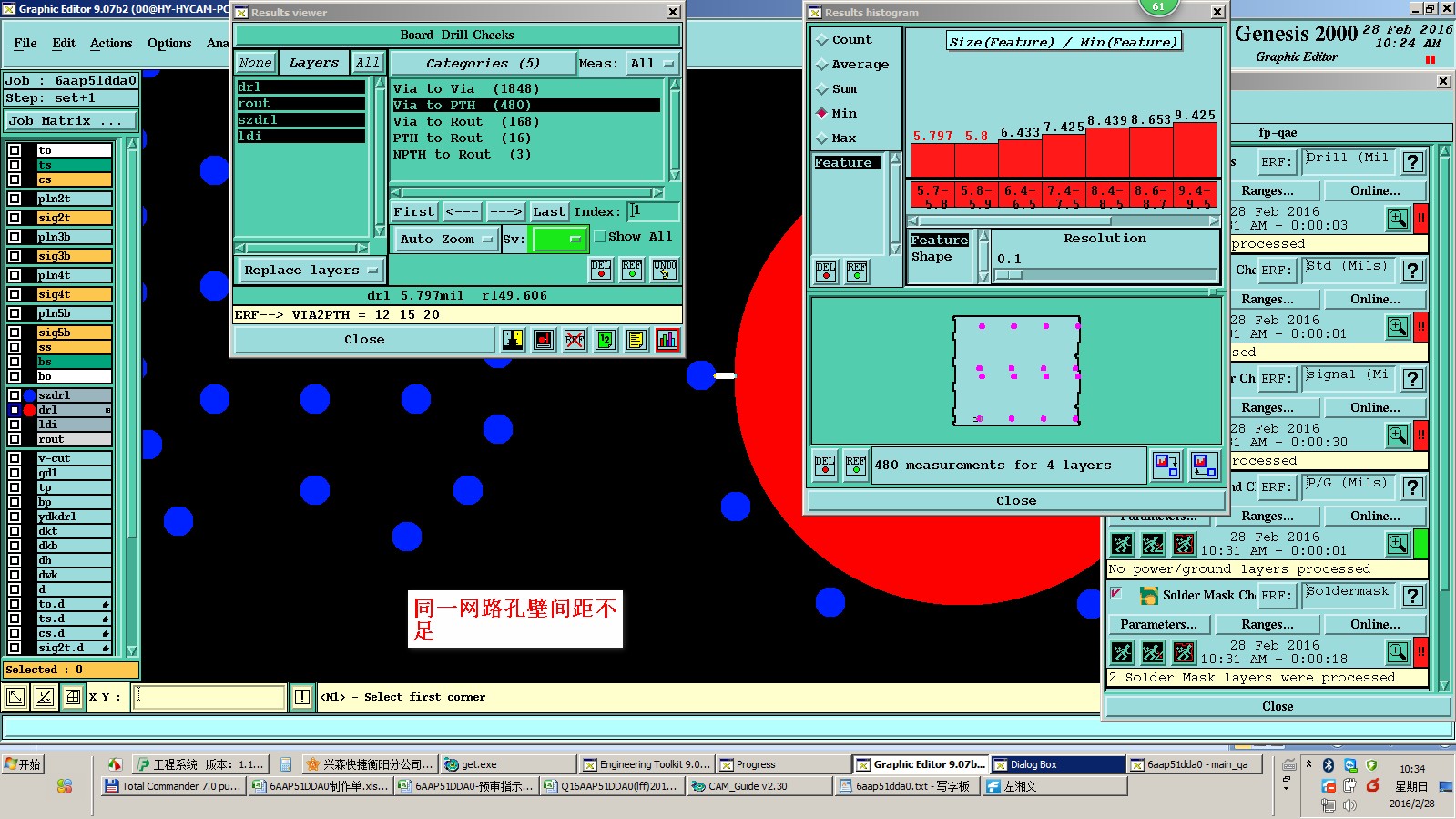Enable the Show All checkbox
Image resolution: width=1456 pixels, height=819 pixels.
coord(600,237)
